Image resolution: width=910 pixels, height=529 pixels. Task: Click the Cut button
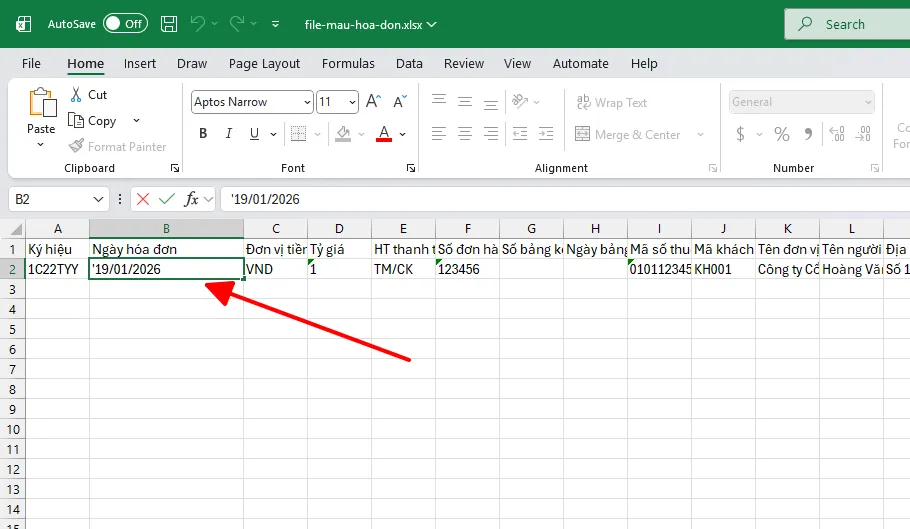click(89, 95)
